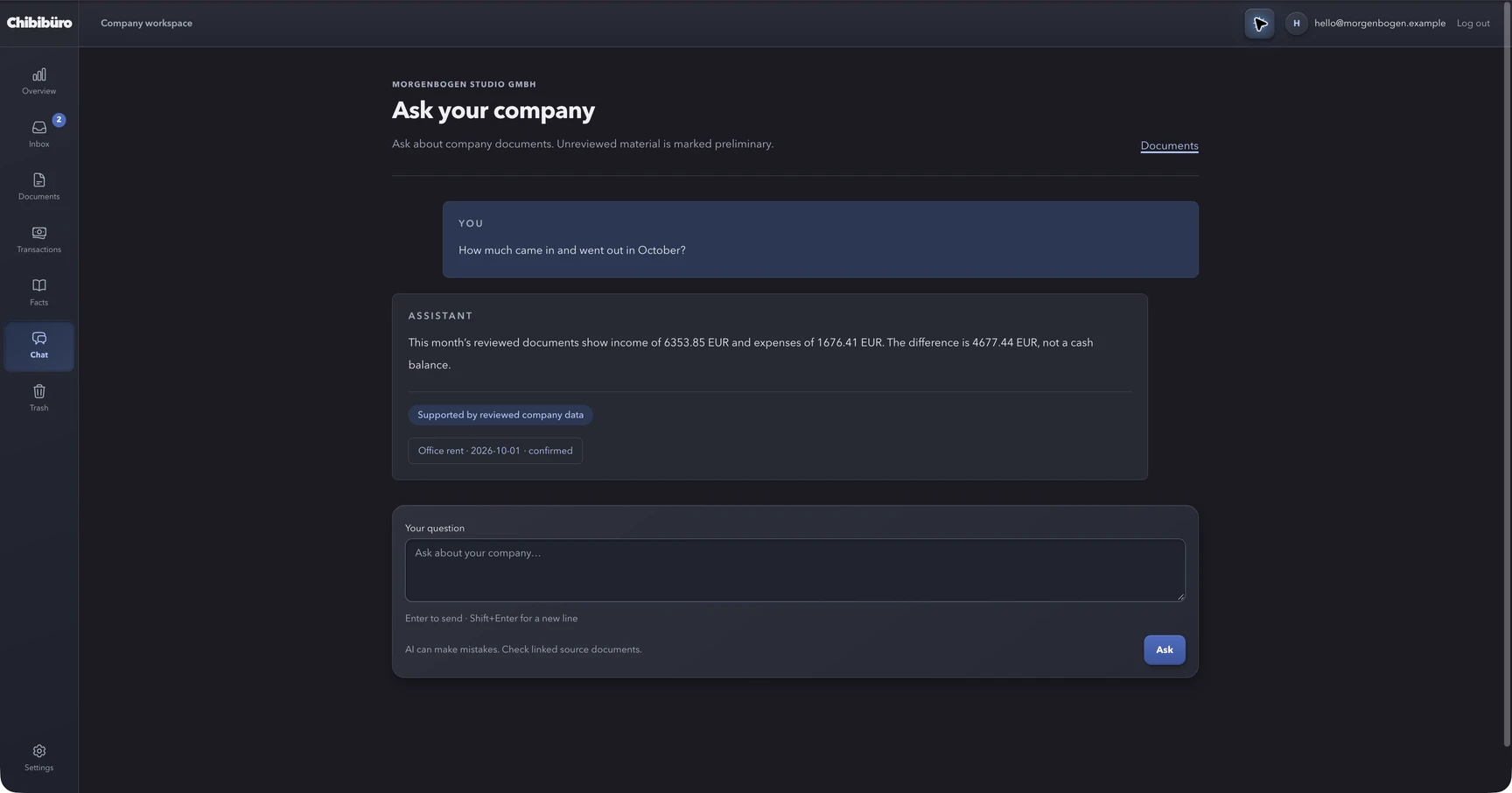The width and height of the screenshot is (1512, 793).
Task: Go to Documents in the sidebar
Action: pyautogui.click(x=38, y=186)
